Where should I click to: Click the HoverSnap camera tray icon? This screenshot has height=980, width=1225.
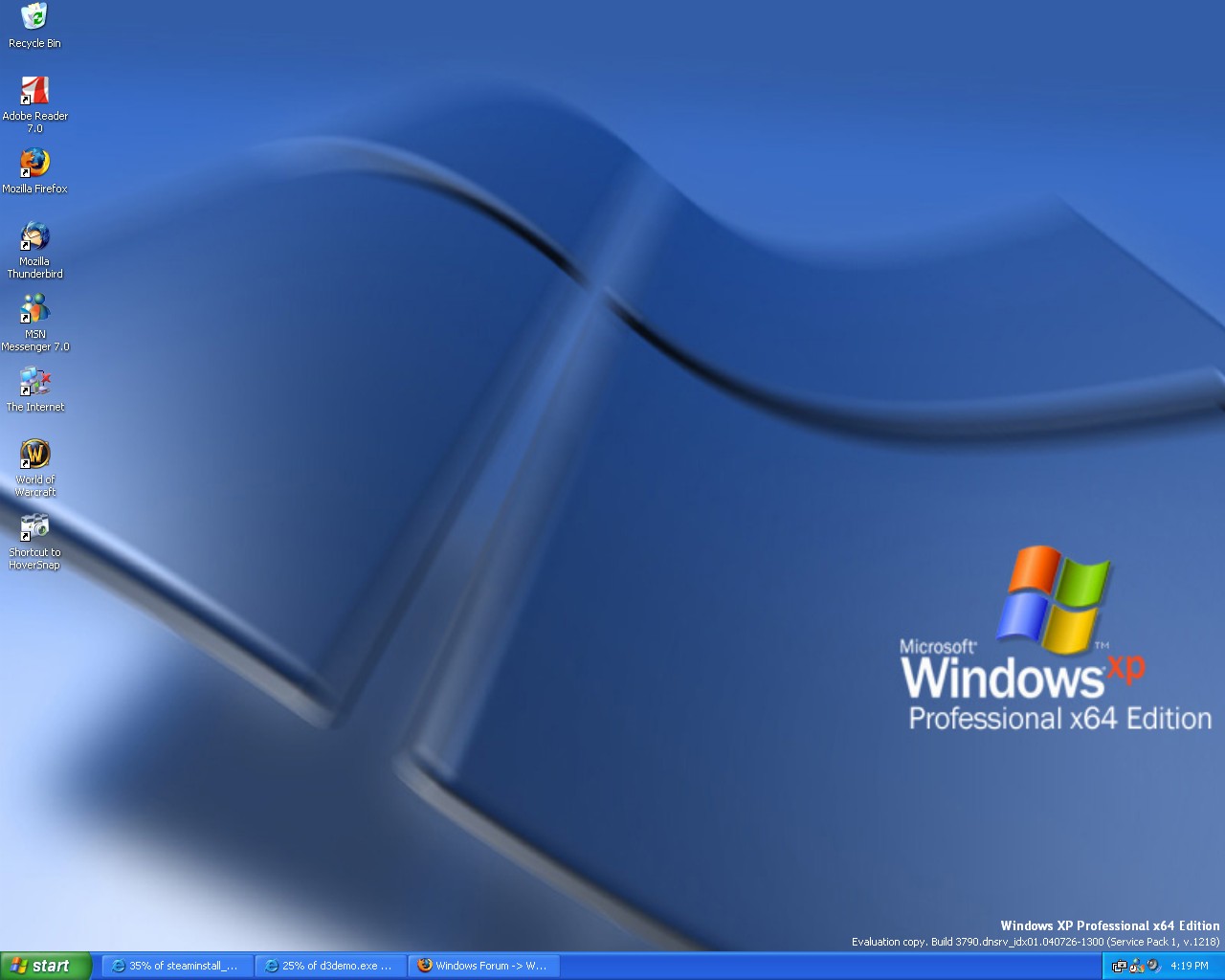click(1119, 966)
